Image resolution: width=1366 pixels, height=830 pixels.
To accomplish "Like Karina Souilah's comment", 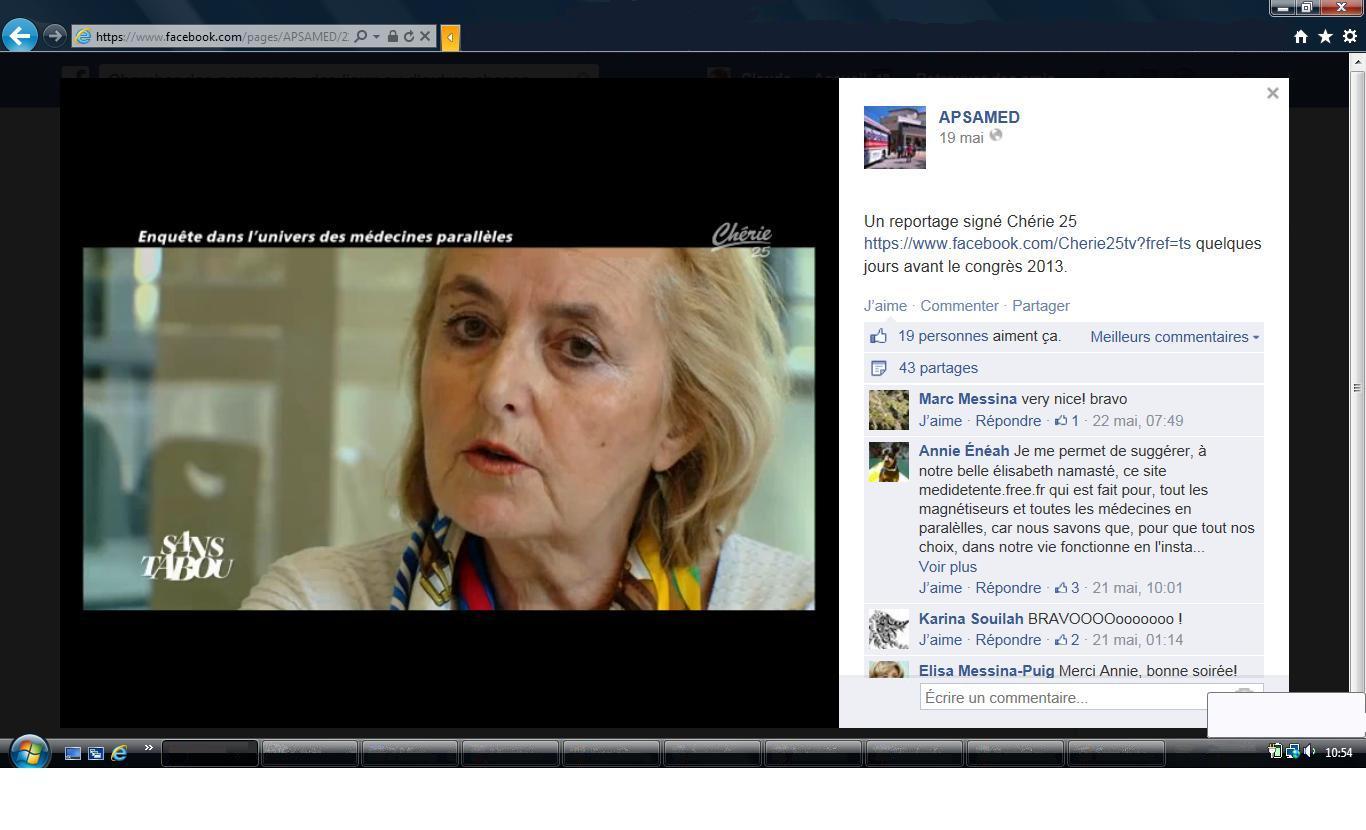I will coord(940,640).
